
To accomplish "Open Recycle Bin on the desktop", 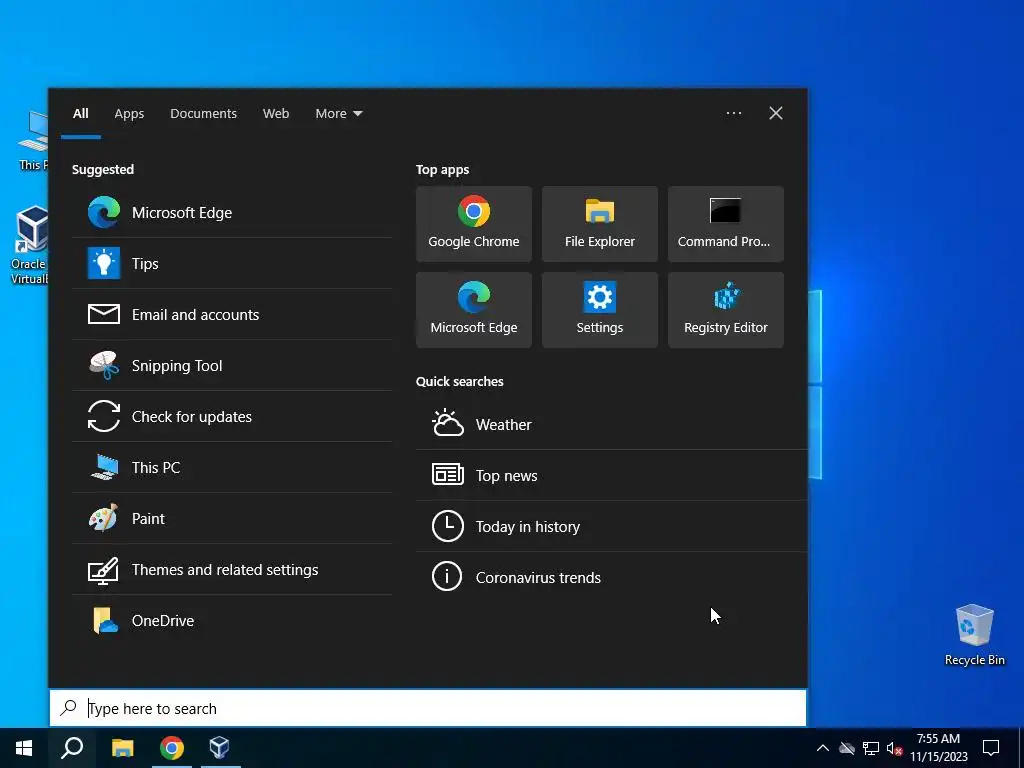I will [974, 635].
